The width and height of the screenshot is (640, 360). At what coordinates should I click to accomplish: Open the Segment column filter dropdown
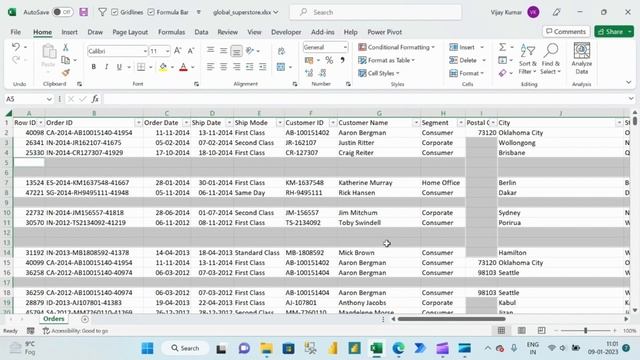[461, 123]
